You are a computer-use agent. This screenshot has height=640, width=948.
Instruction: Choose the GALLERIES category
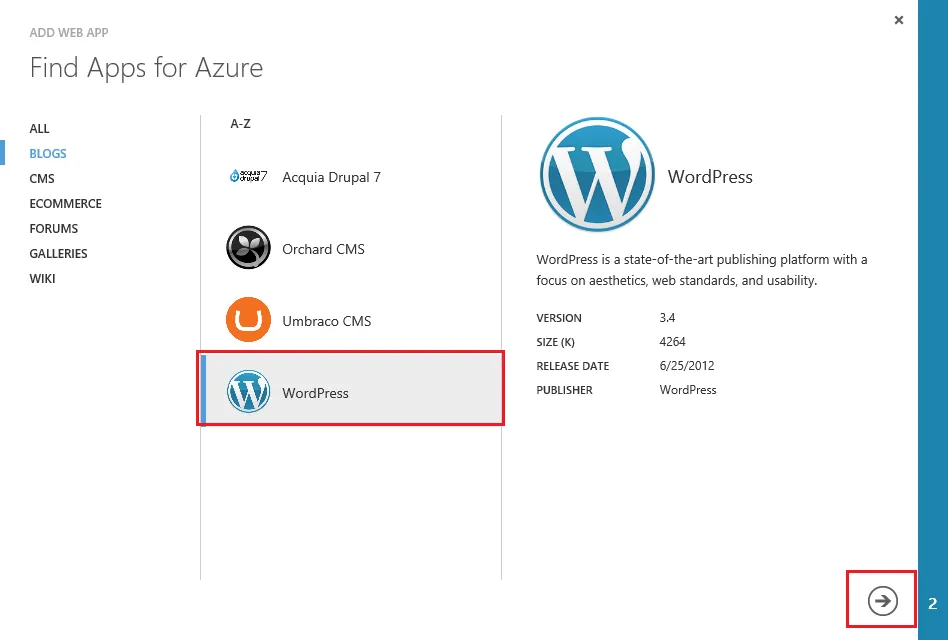point(59,254)
